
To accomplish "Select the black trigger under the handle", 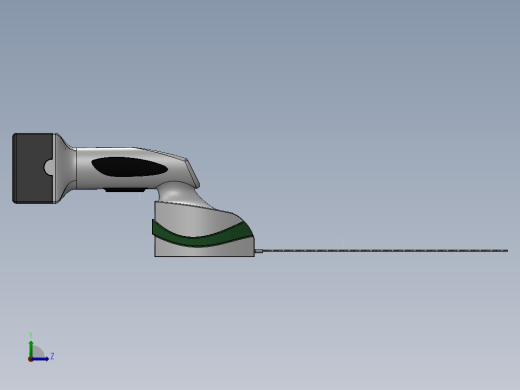I will pos(125,190).
